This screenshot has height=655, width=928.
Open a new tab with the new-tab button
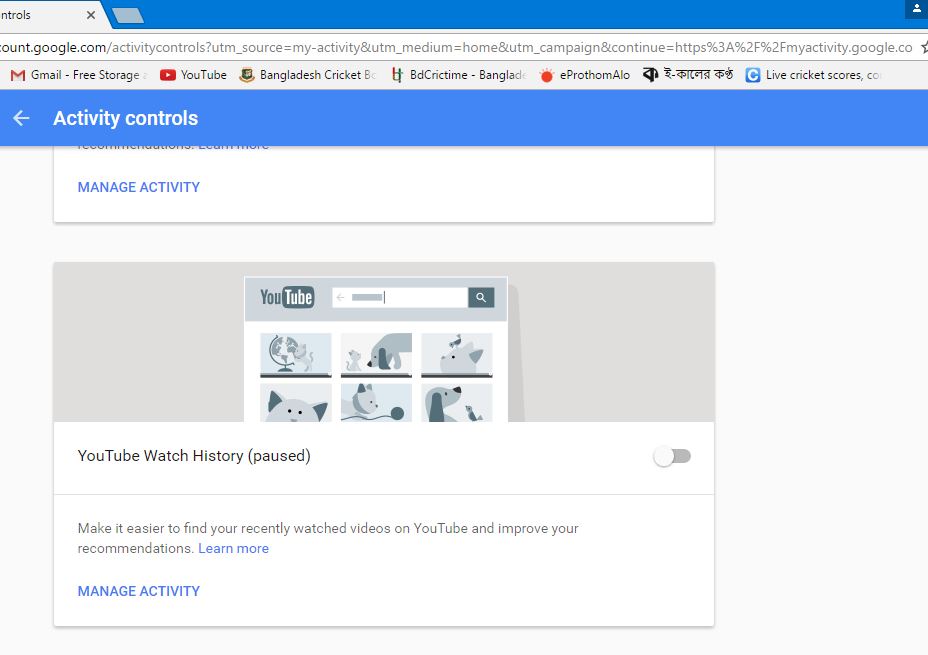128,15
